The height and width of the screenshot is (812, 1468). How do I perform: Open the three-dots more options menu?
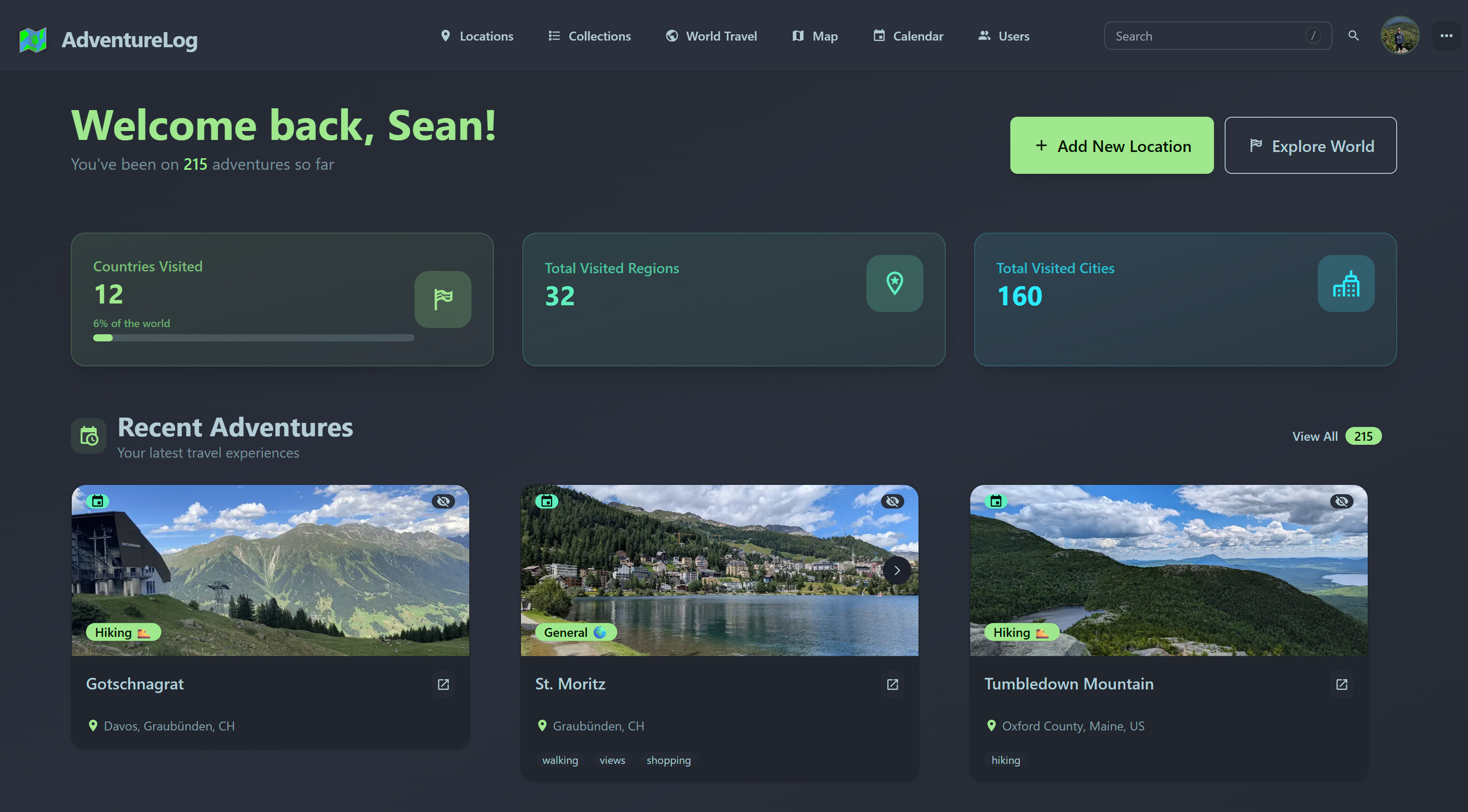(1446, 36)
